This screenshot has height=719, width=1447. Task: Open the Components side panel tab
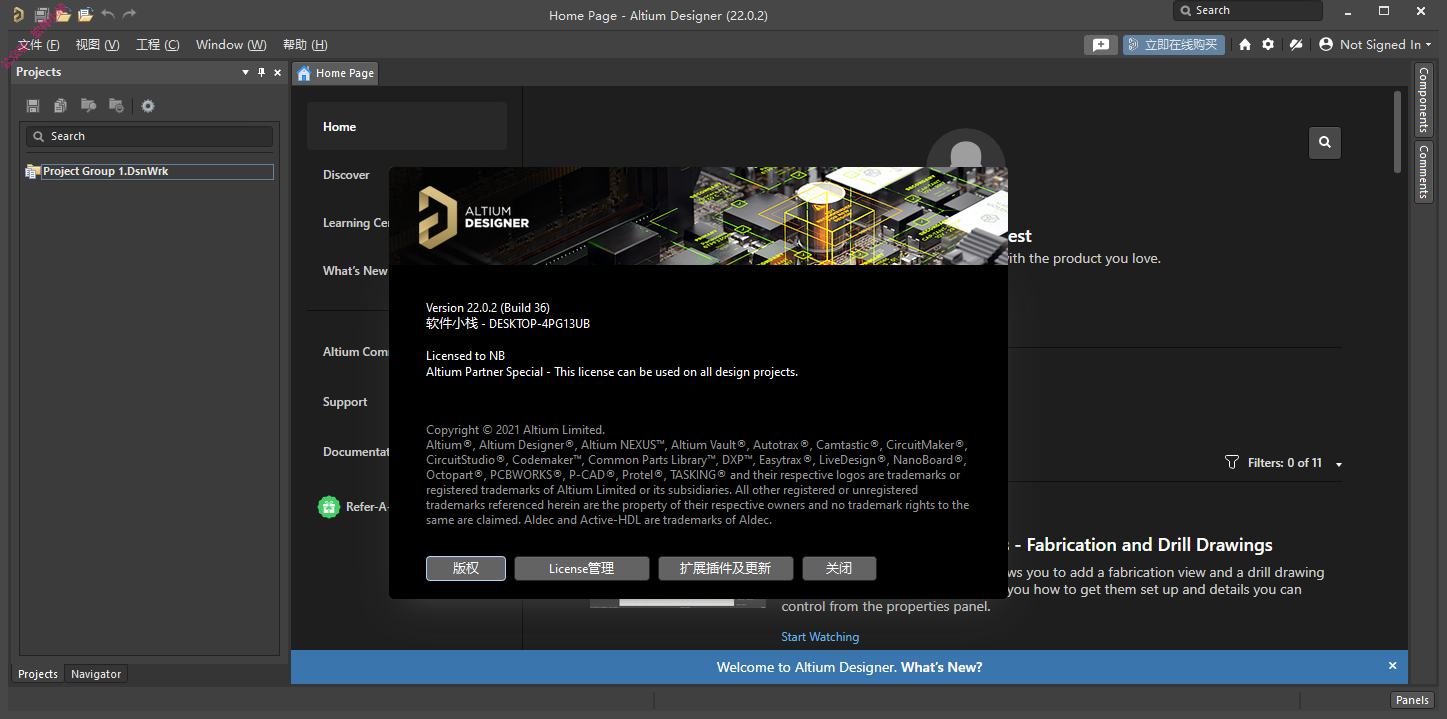coord(1423,101)
